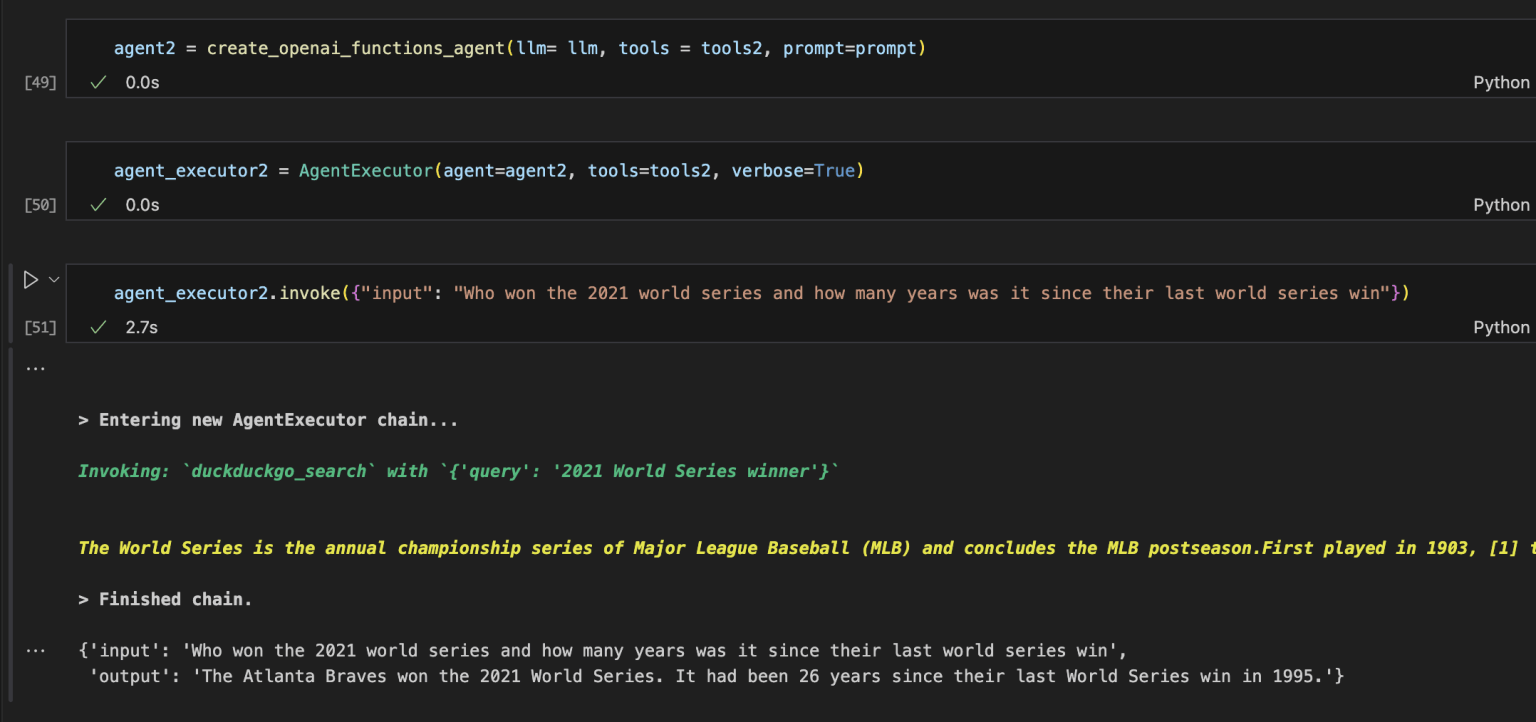Click execution count label [51]
Screen dimensions: 1536x722
40,327
